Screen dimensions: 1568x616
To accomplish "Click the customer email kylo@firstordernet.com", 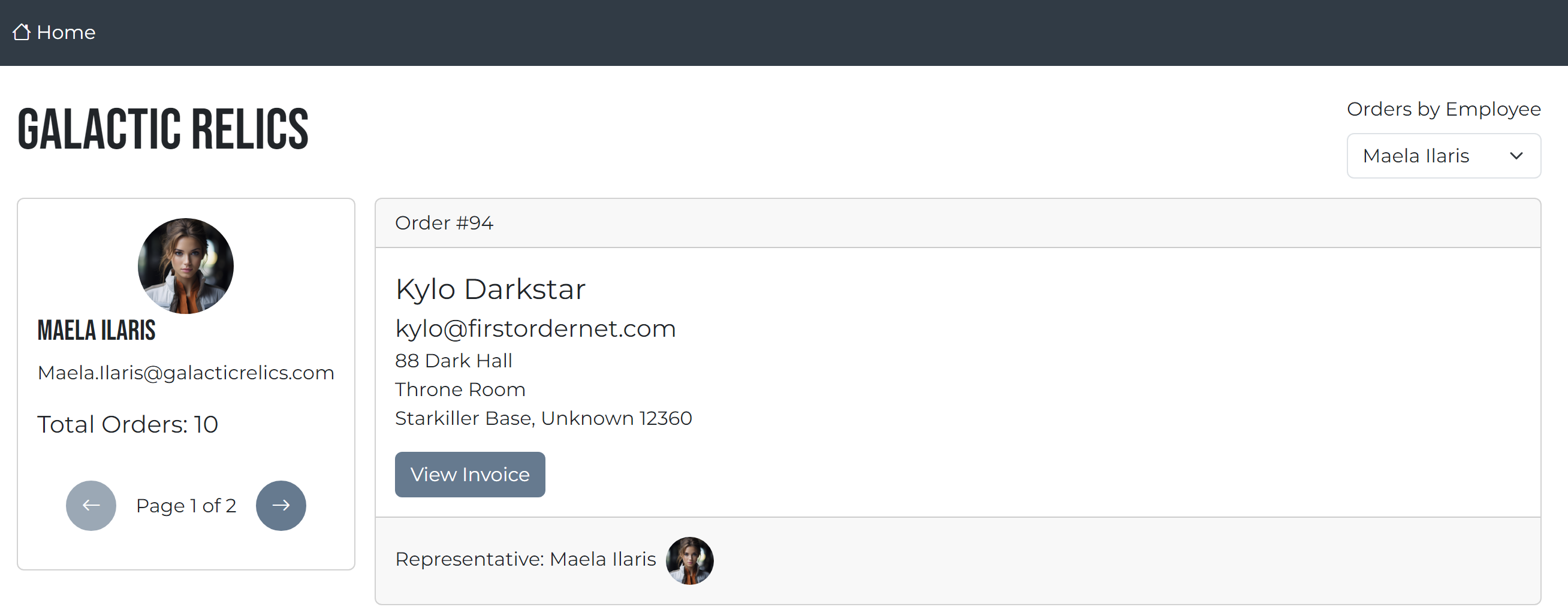I will coord(535,329).
